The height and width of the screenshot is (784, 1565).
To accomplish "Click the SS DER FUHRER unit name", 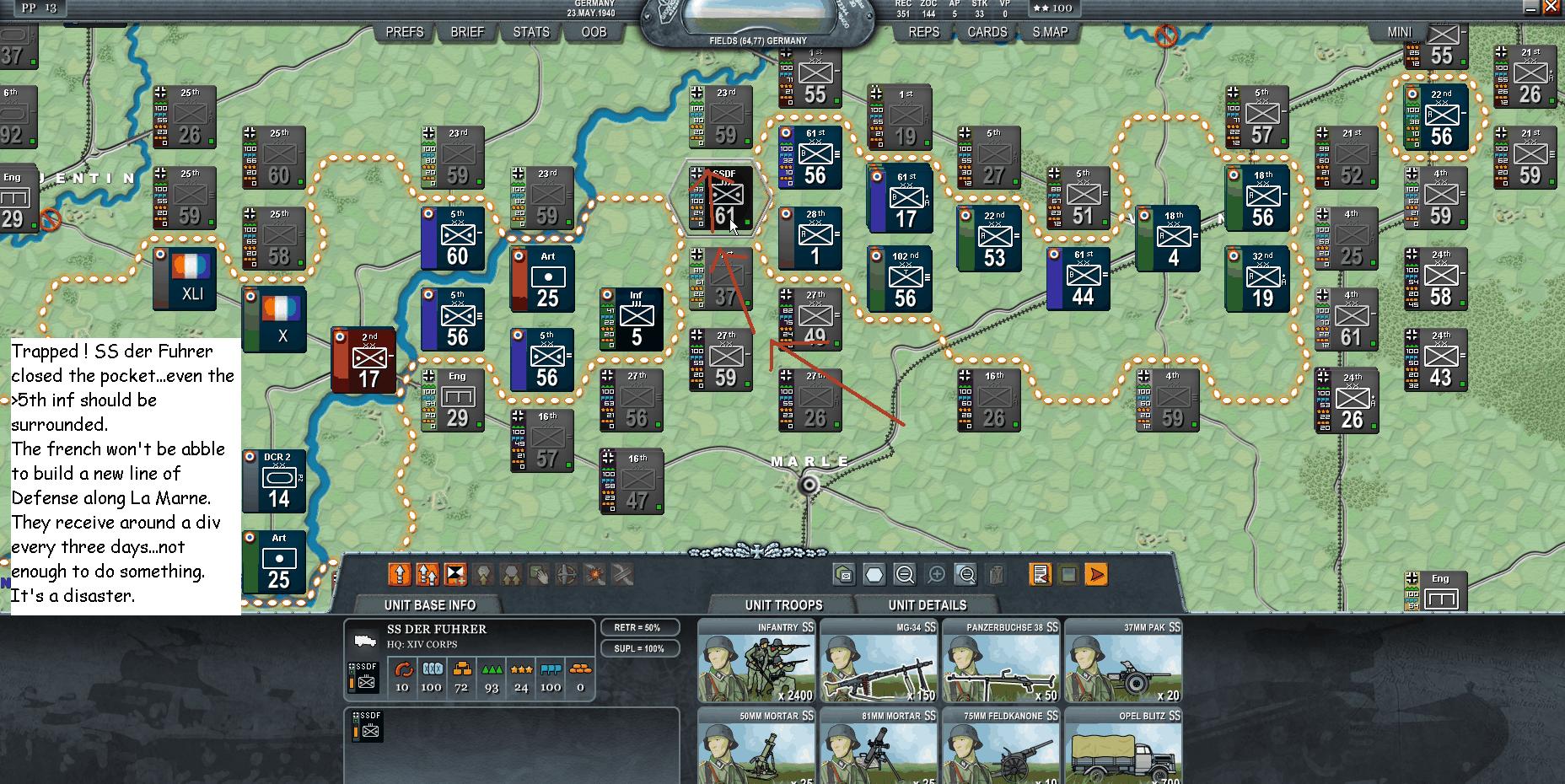I will pyautogui.click(x=437, y=629).
